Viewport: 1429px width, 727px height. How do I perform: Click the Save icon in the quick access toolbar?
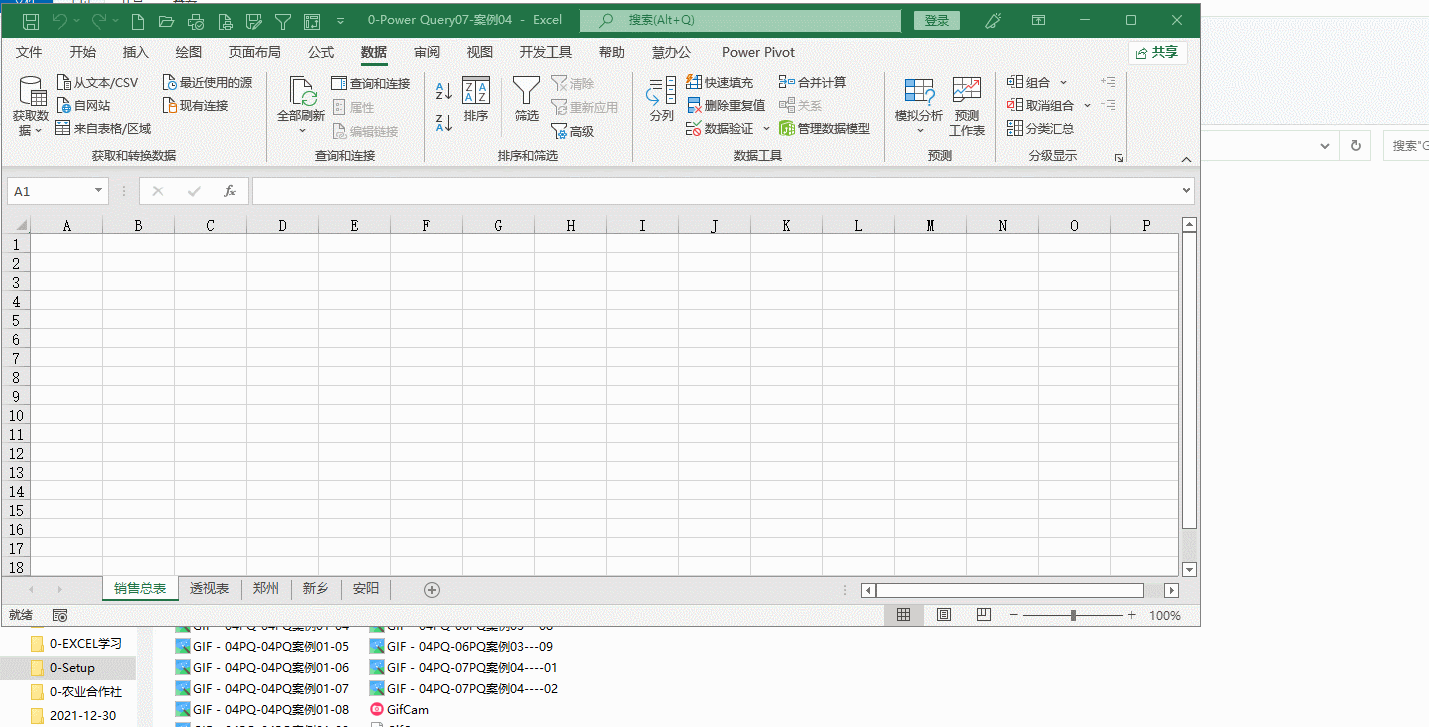point(31,21)
